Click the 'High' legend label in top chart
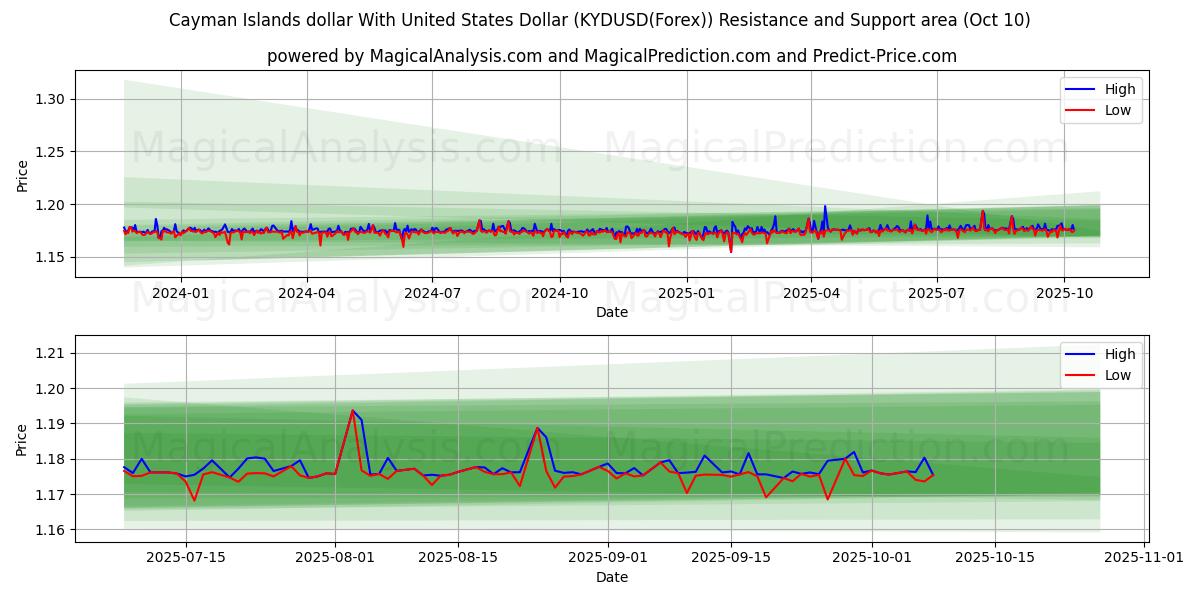This screenshot has height=600, width=1200. 1119,90
